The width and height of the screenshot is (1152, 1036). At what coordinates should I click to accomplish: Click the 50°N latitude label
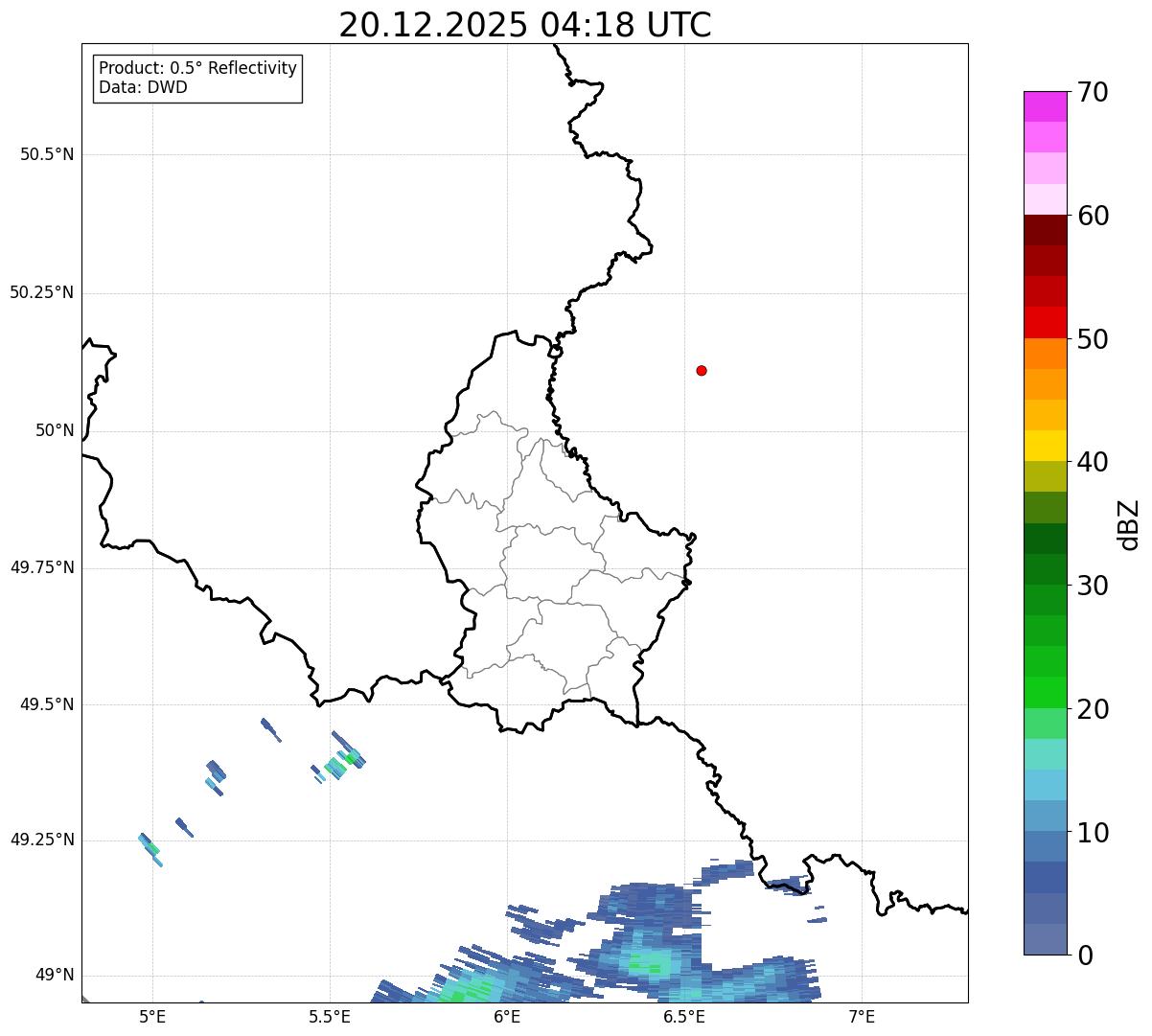tap(55, 430)
